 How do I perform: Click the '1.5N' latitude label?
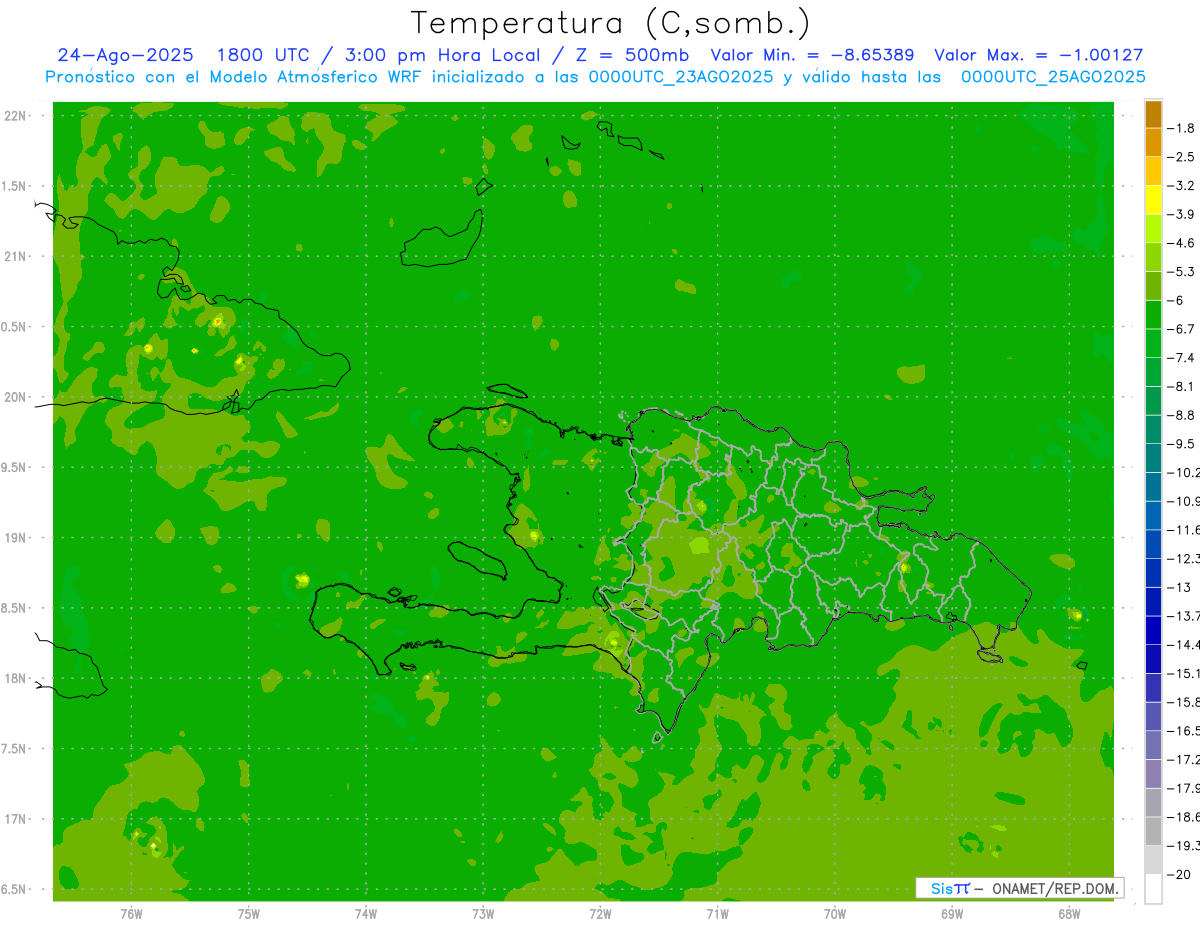pos(13,186)
